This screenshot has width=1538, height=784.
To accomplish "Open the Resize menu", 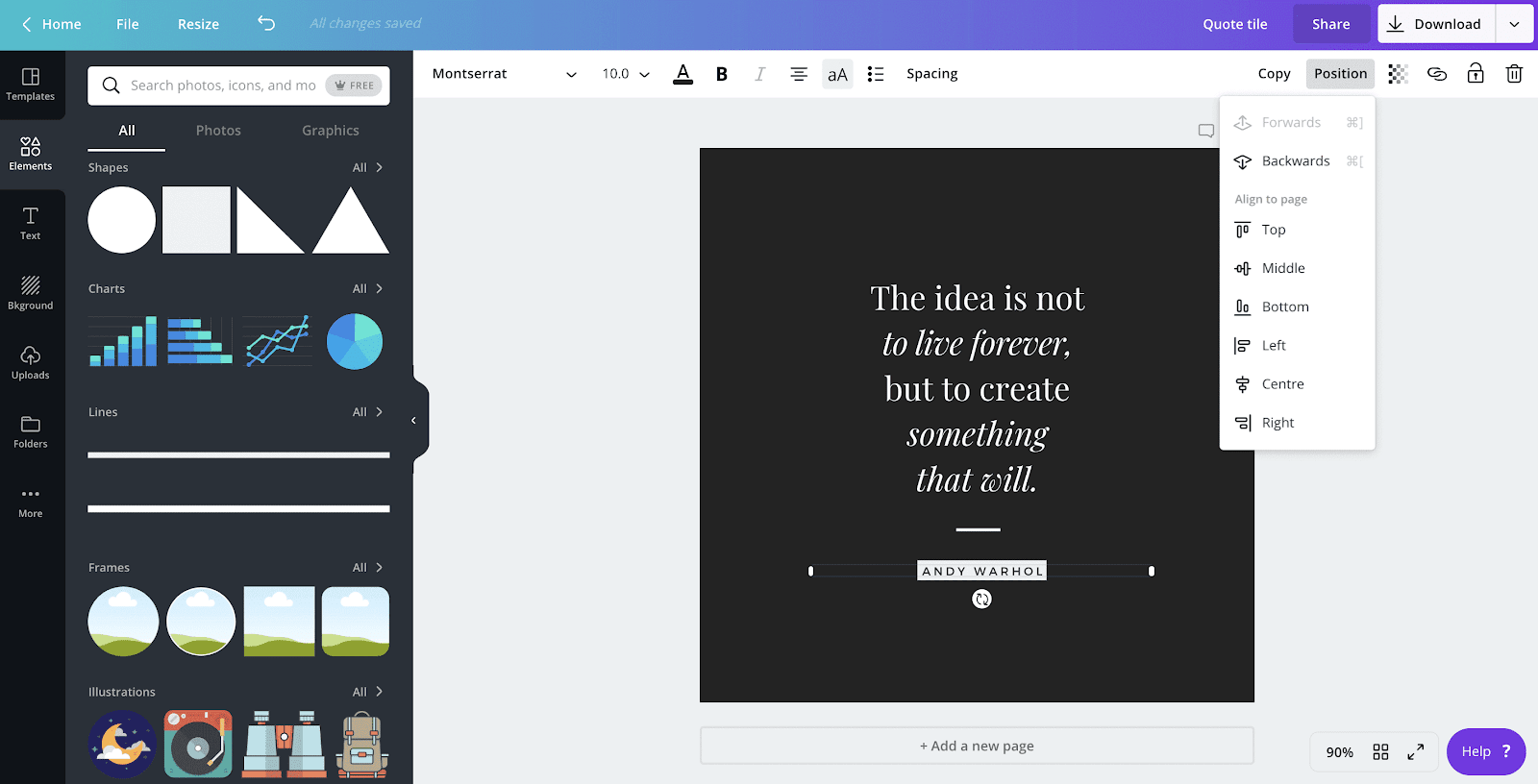I will coord(198,24).
